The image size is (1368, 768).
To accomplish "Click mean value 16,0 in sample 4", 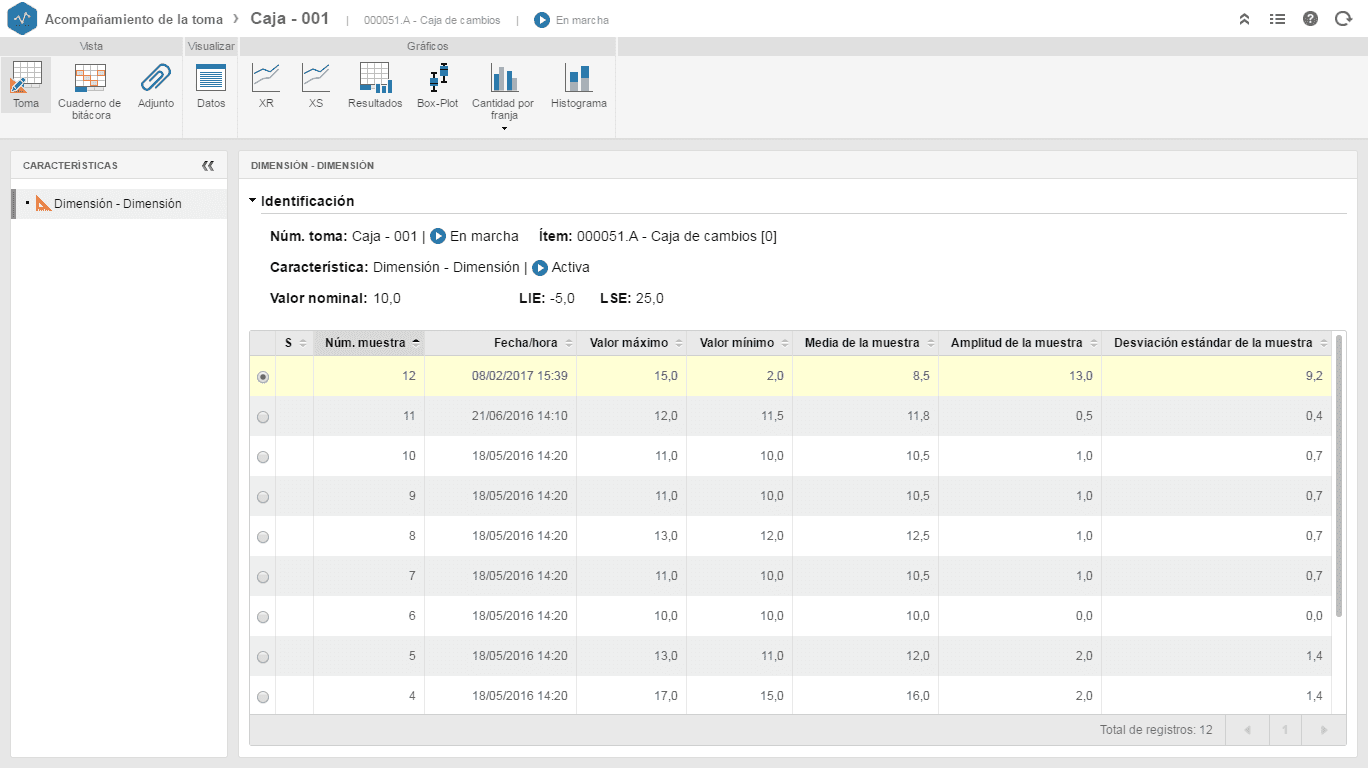I will coord(918,696).
